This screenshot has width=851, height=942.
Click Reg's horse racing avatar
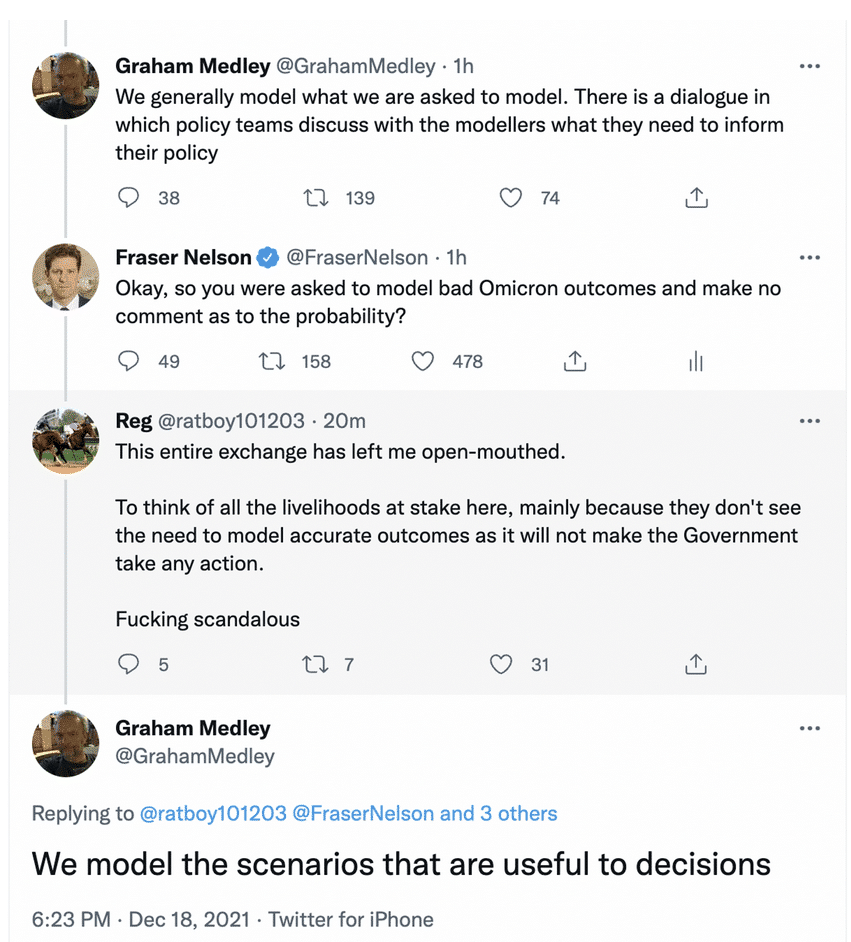coord(66,440)
